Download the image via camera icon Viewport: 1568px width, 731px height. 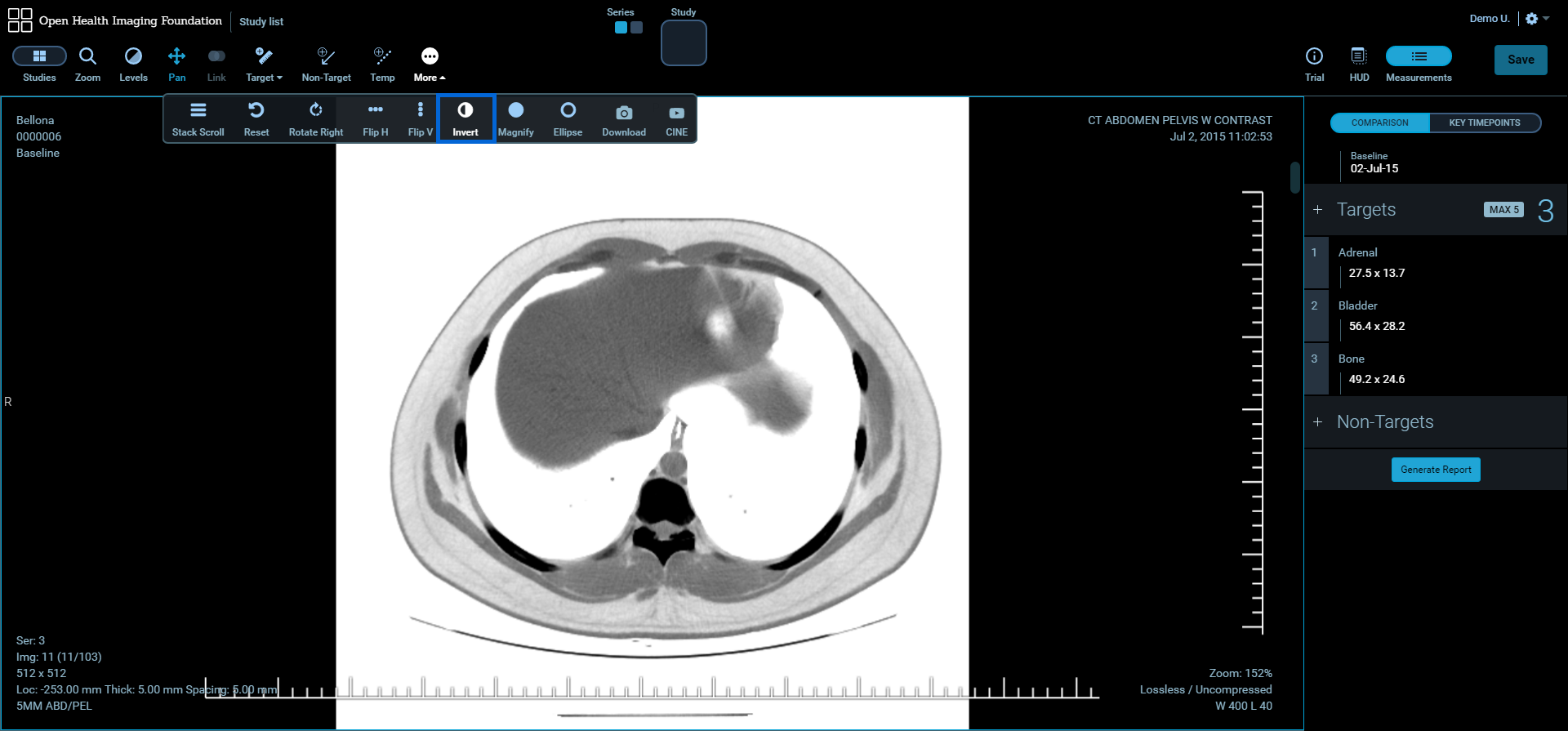point(623,118)
